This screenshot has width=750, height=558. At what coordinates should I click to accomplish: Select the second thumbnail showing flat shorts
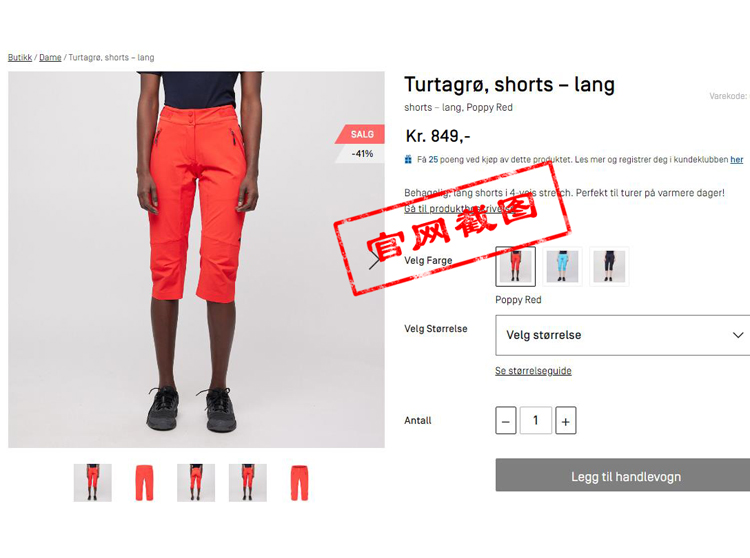point(144,483)
